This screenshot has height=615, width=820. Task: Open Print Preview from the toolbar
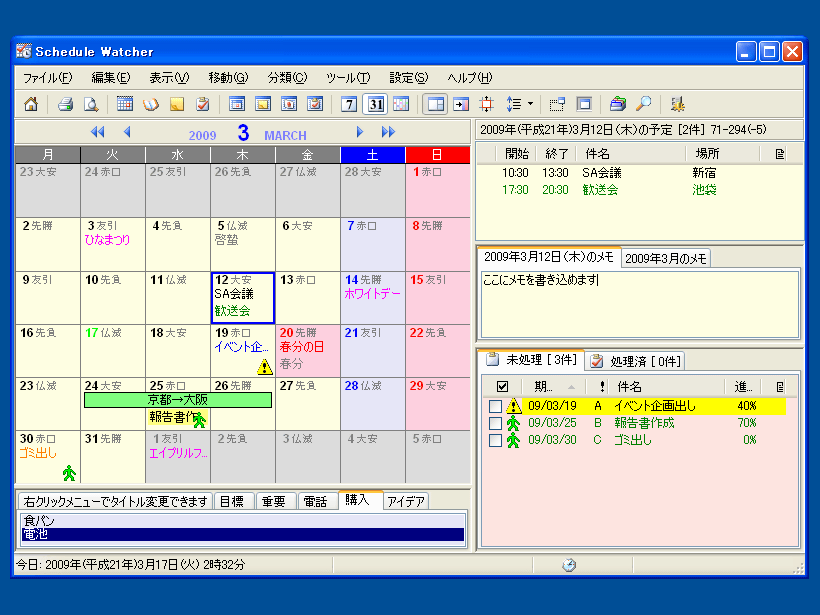91,104
